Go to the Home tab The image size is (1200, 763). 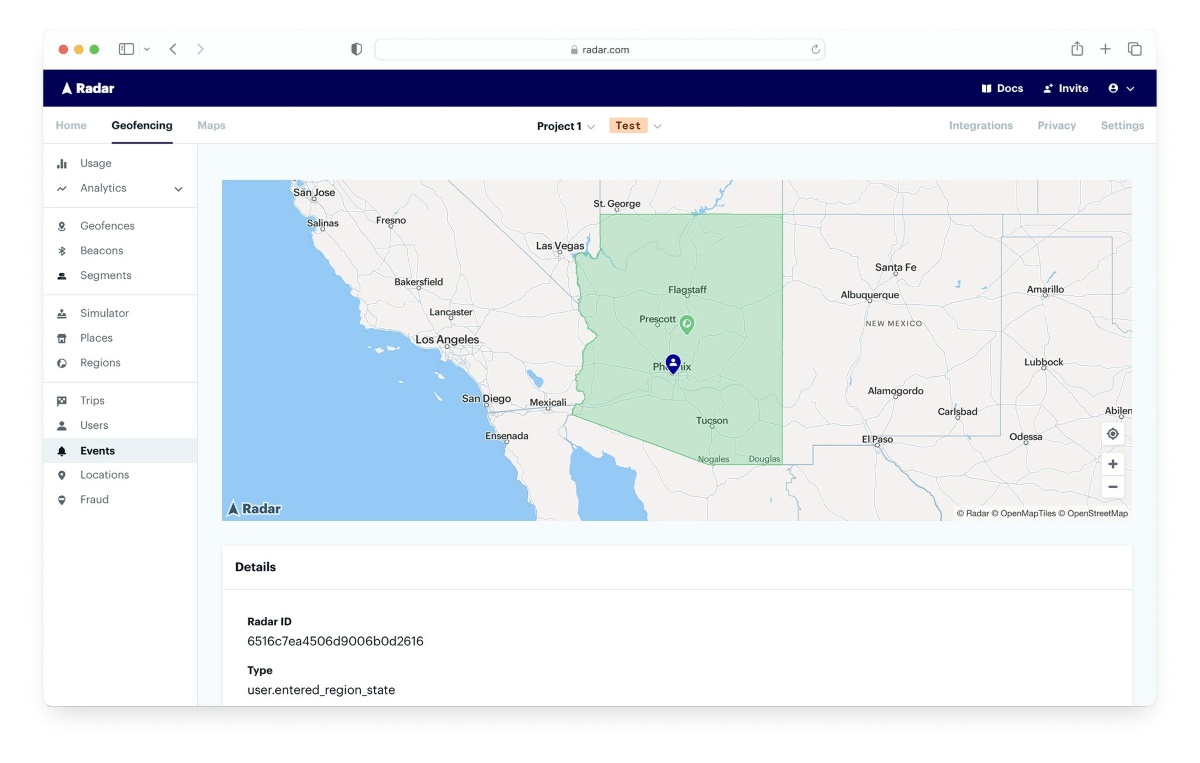tap(71, 126)
